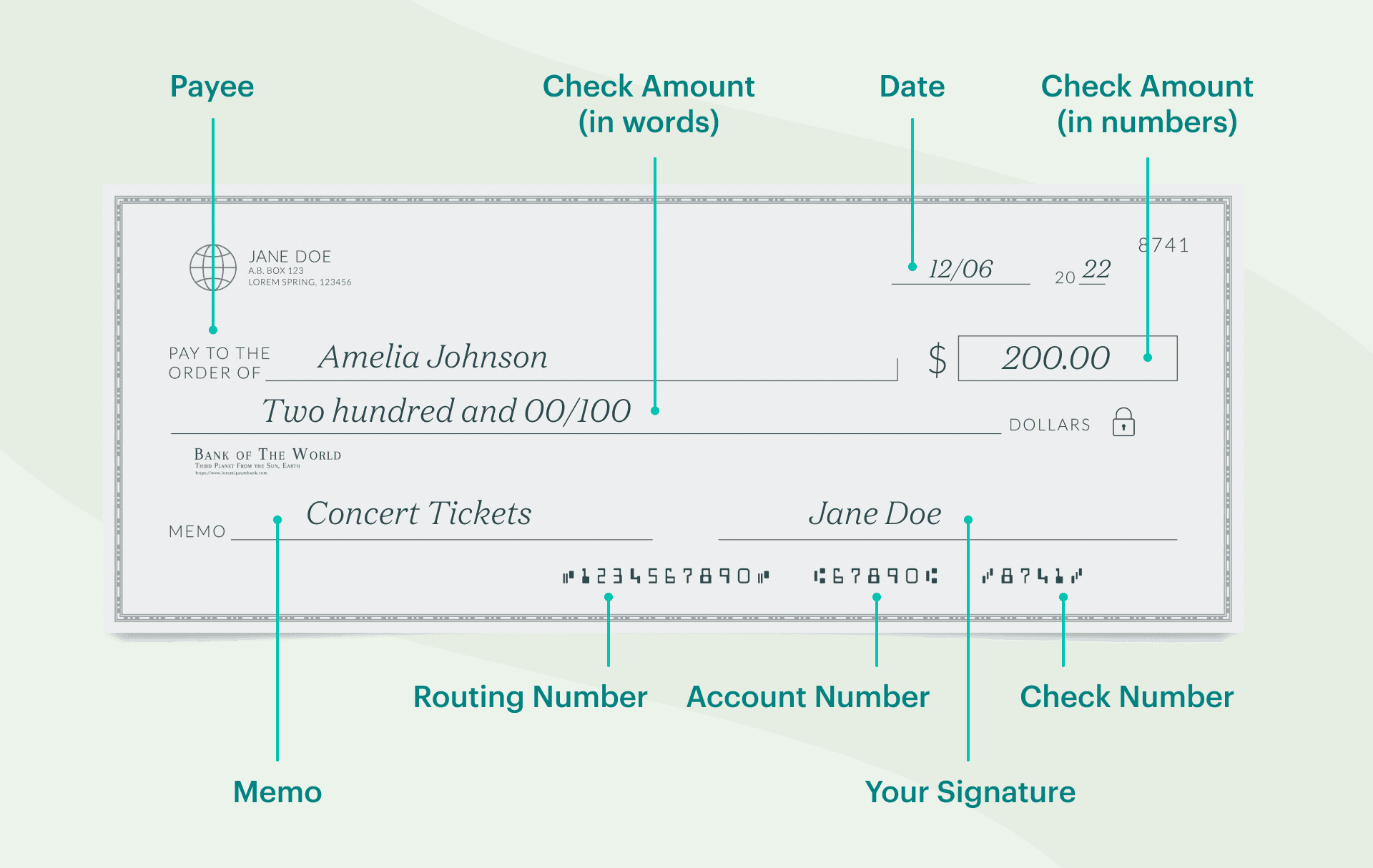The width and height of the screenshot is (1373, 868).
Task: Click the 'Account Number' label
Action: coord(807,697)
